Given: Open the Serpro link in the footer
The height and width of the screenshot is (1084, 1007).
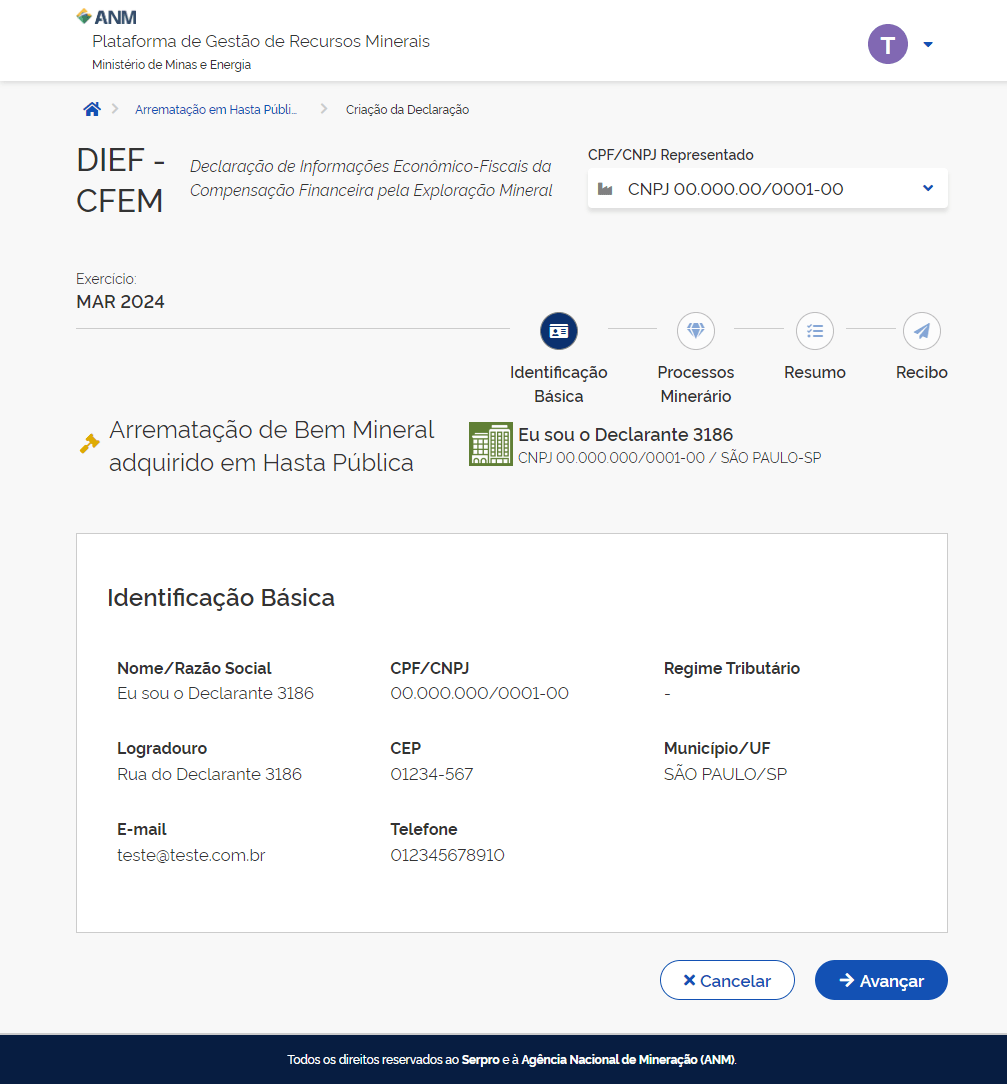Looking at the screenshot, I should coord(480,1059).
